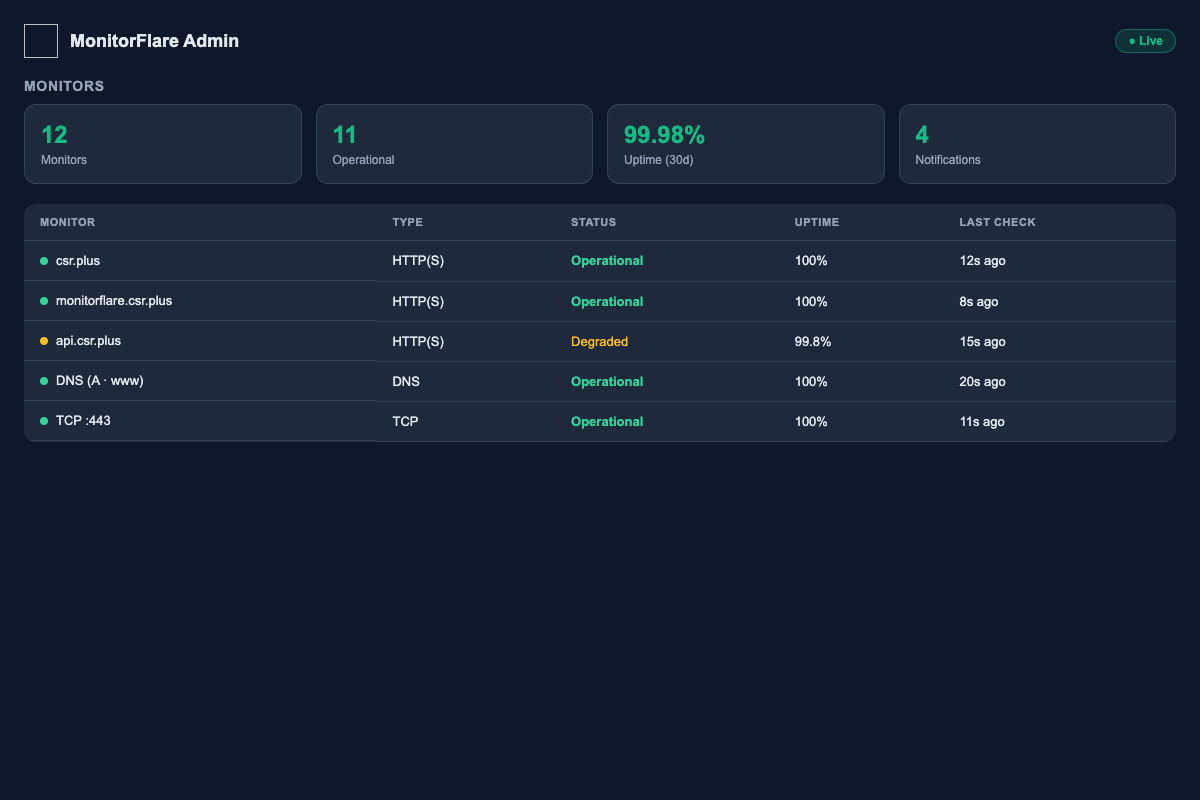
Task: Open the 4 Notifications card
Action: pyautogui.click(x=1037, y=144)
